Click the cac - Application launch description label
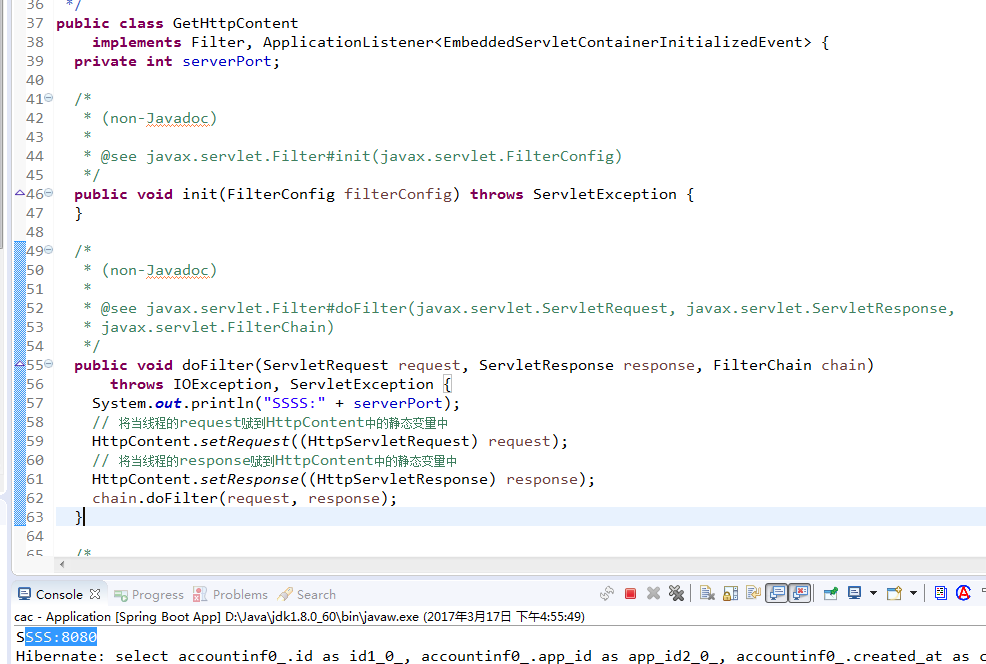The width and height of the screenshot is (986, 664). click(x=299, y=617)
